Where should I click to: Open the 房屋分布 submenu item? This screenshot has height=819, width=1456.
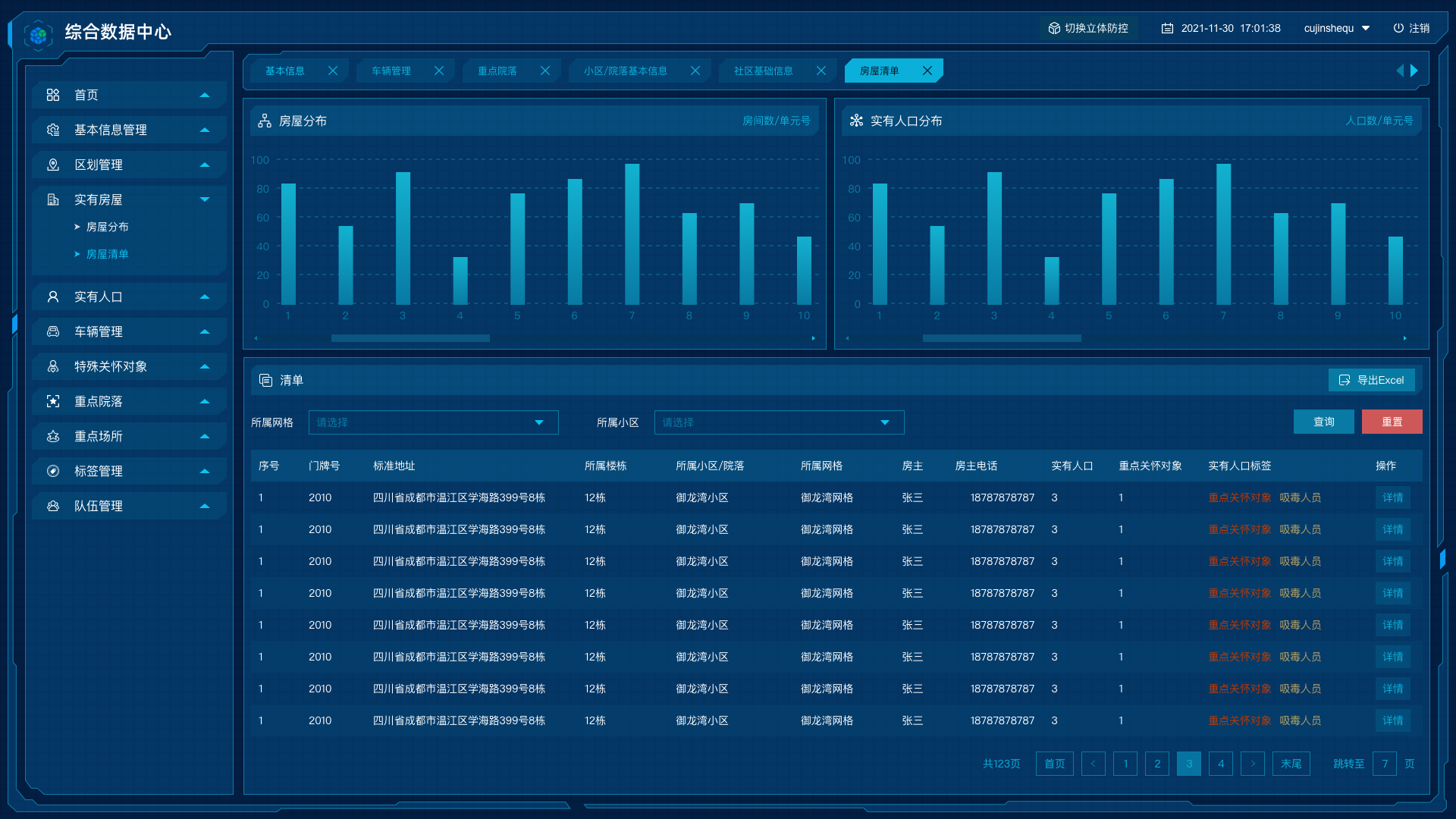point(107,227)
